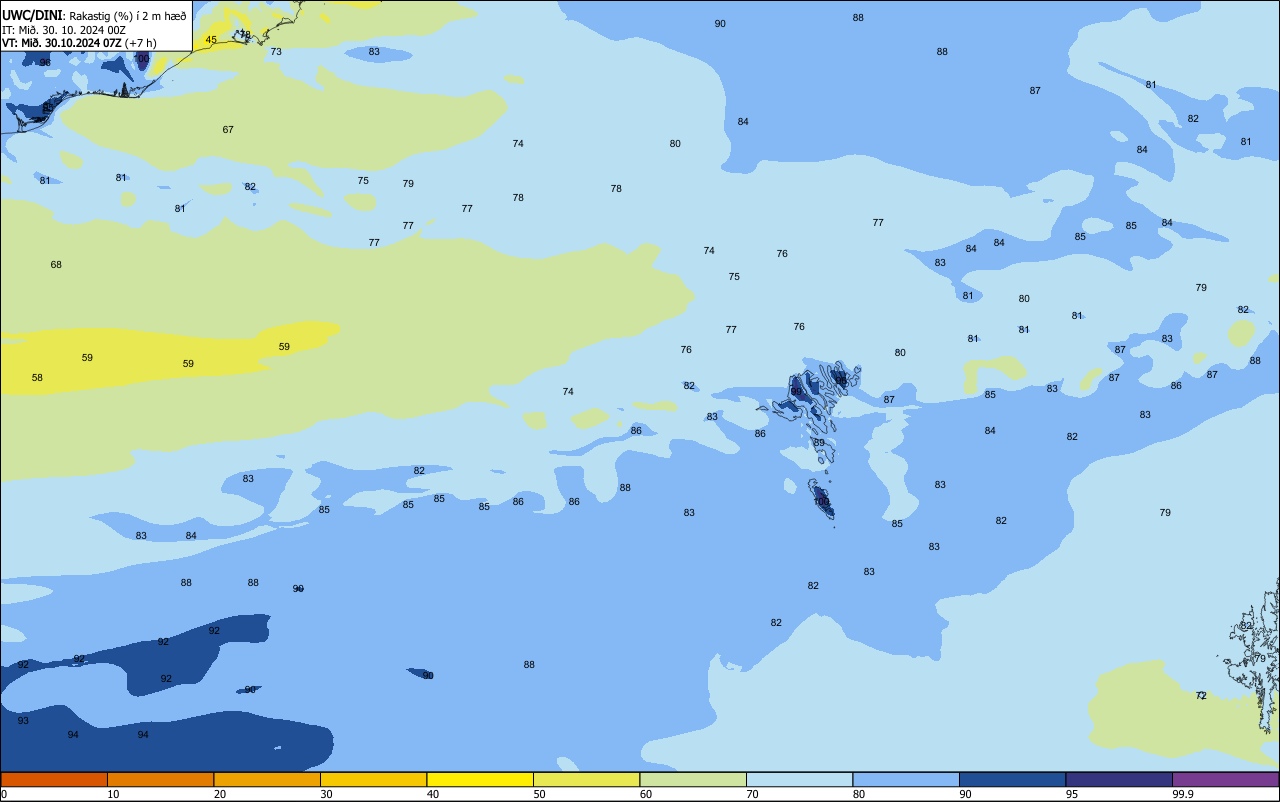Click the title "UWC/DINI: Rakastig (%) í 2 m hæð"

point(94,15)
